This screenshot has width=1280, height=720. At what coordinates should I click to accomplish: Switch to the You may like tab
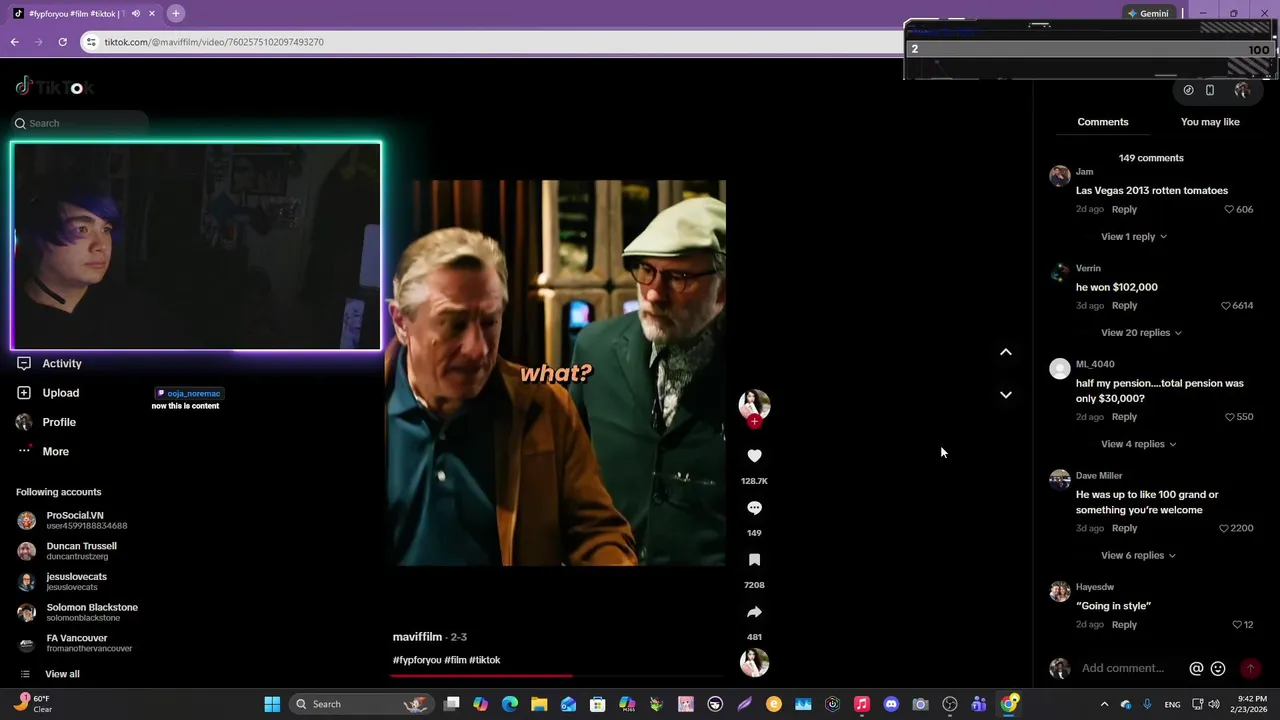(x=1210, y=122)
